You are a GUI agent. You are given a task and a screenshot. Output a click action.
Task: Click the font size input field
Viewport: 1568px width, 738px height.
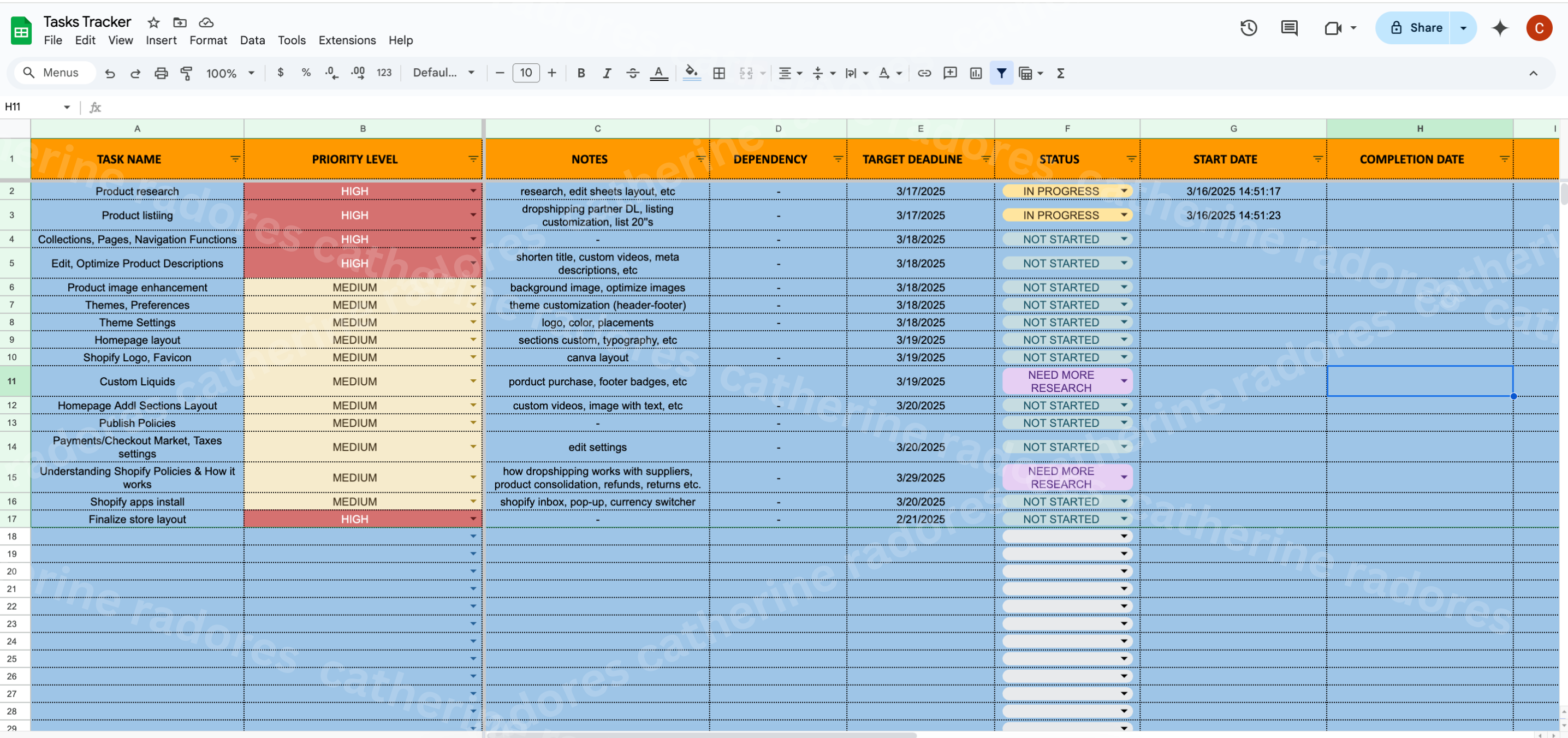tap(526, 73)
